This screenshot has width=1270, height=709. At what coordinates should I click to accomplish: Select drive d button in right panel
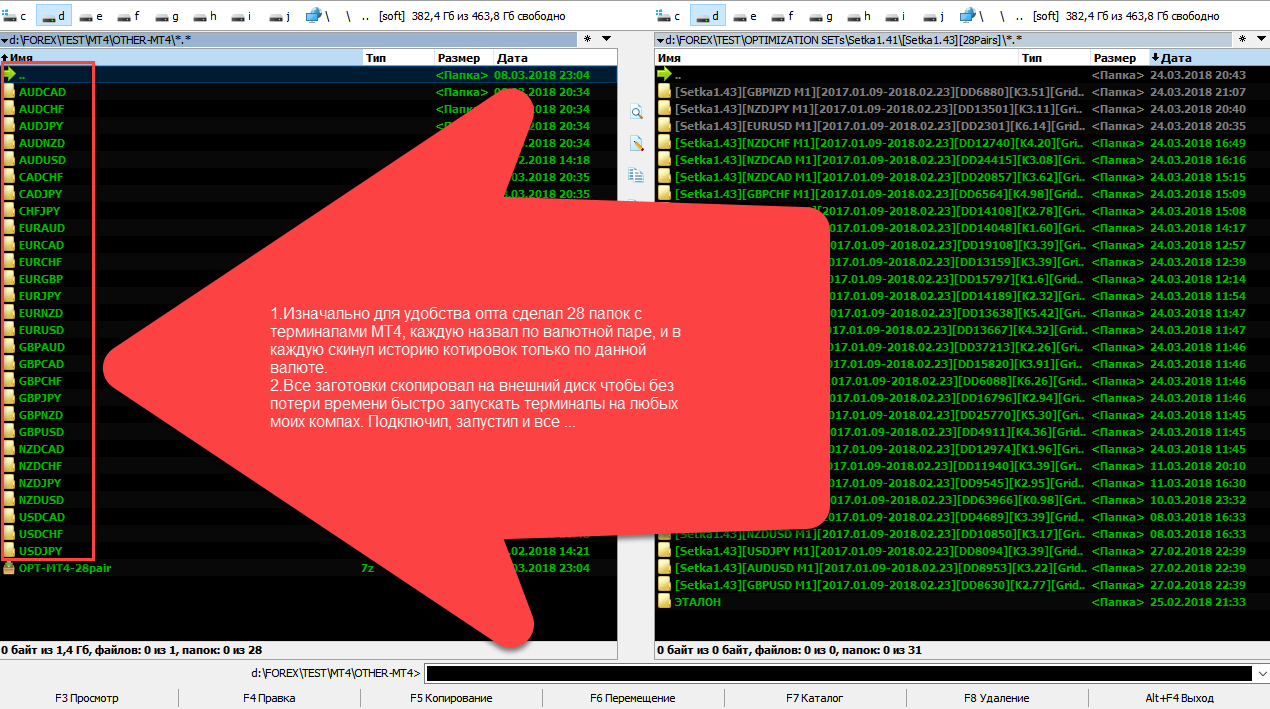click(x=708, y=15)
